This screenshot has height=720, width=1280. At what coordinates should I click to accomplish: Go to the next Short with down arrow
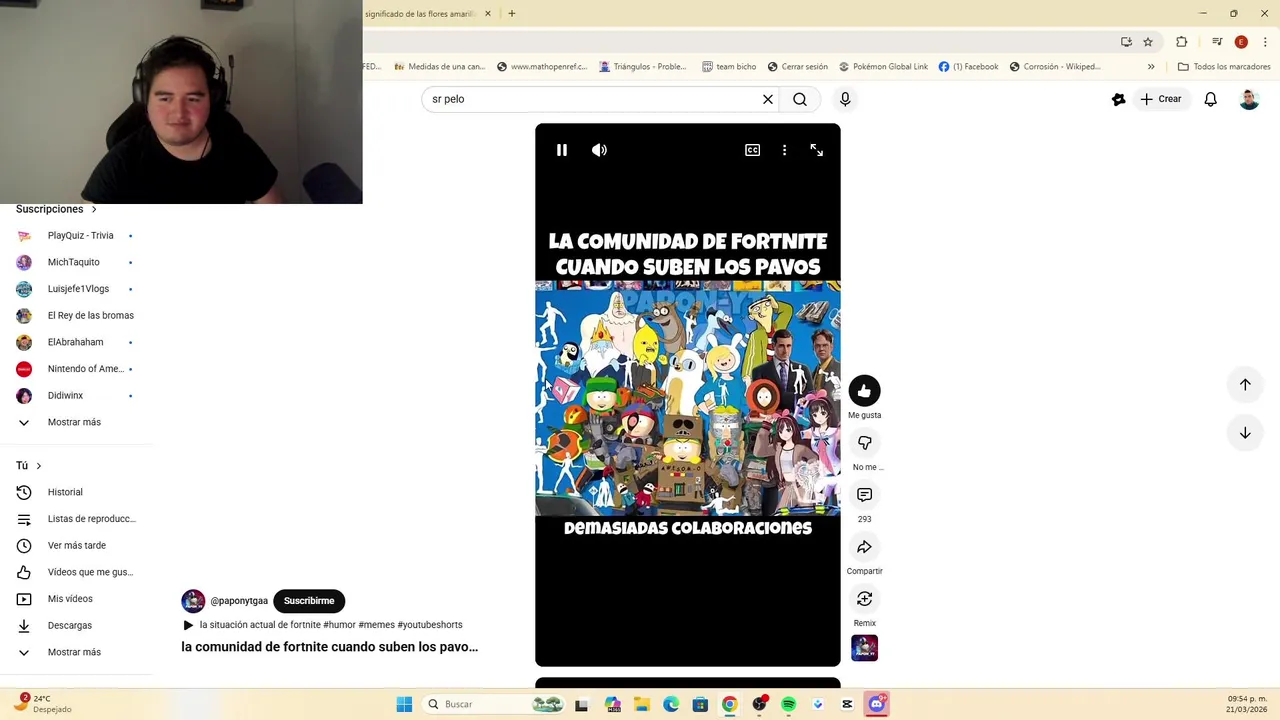tap(1245, 433)
